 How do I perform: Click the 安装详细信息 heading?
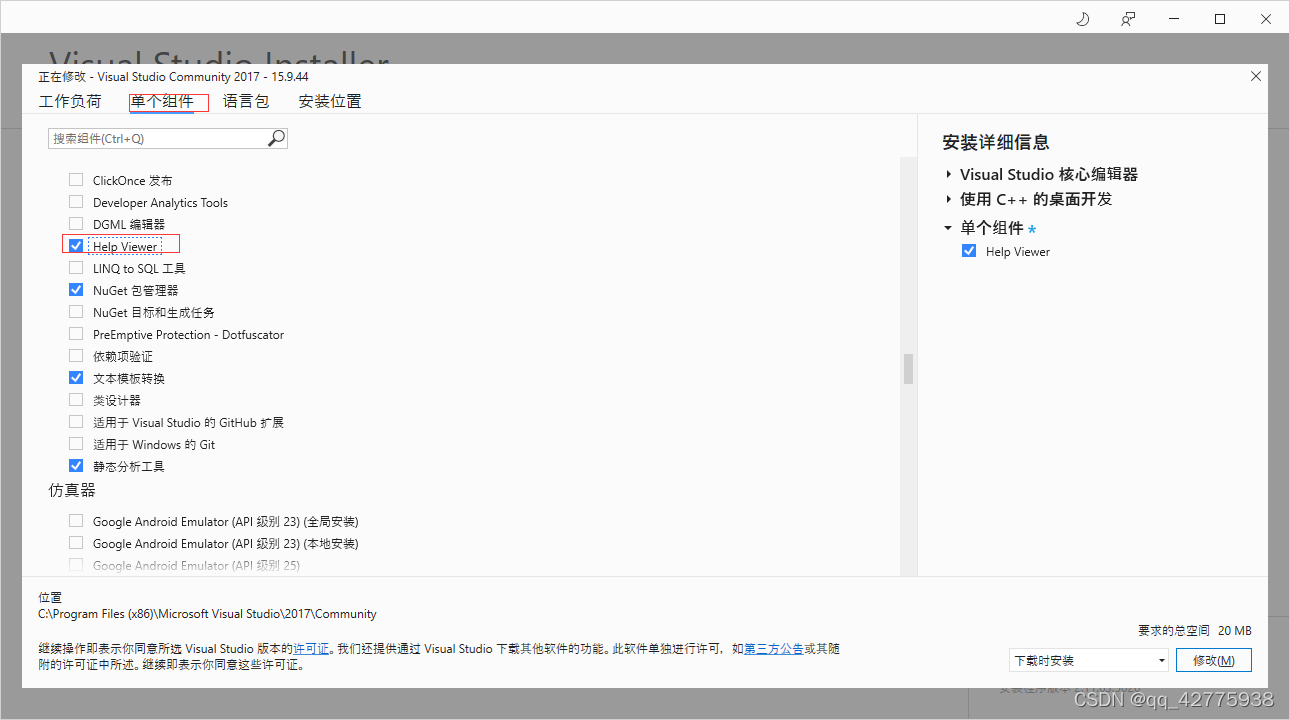coord(996,142)
